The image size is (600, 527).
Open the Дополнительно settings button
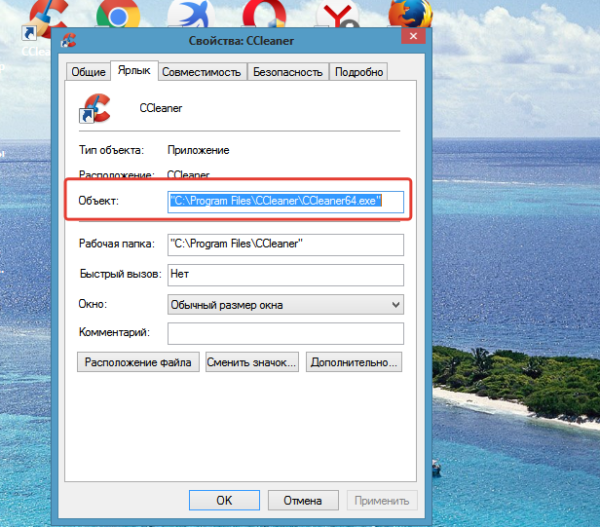(x=354, y=362)
